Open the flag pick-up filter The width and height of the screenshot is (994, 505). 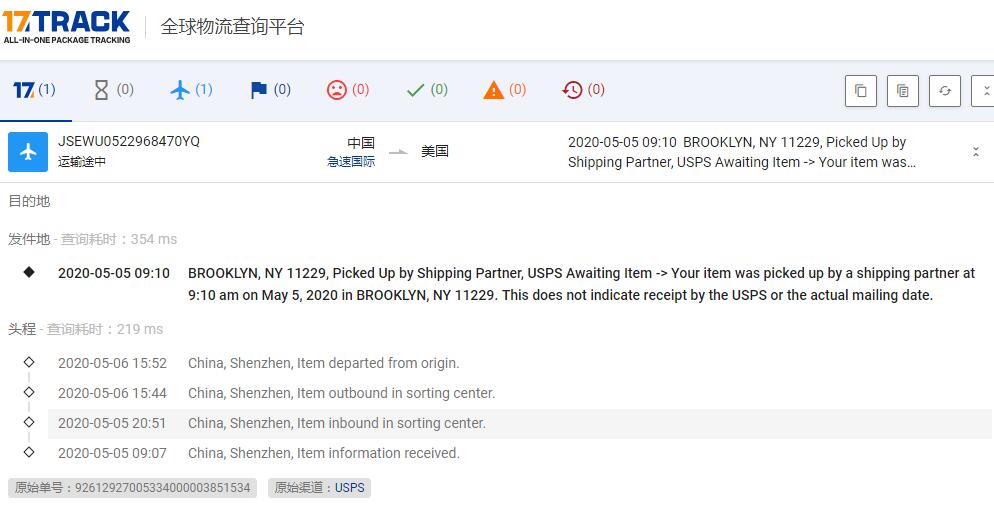click(x=270, y=90)
